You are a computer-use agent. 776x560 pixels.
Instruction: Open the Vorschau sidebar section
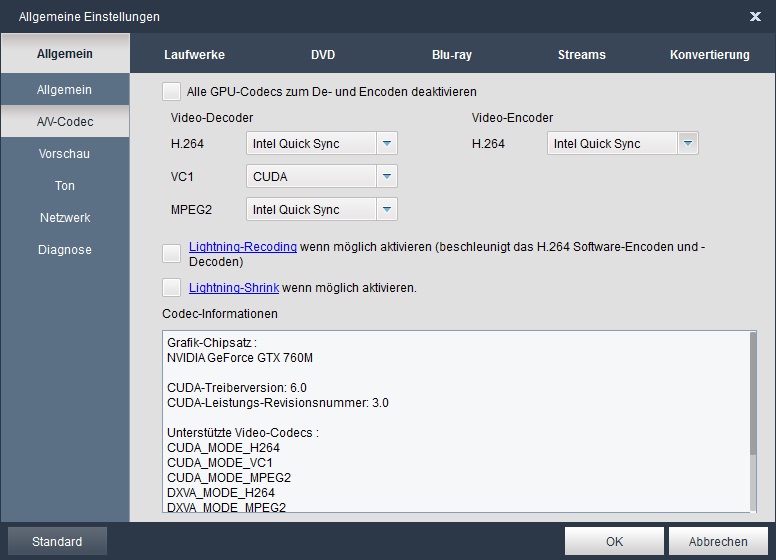click(65, 153)
